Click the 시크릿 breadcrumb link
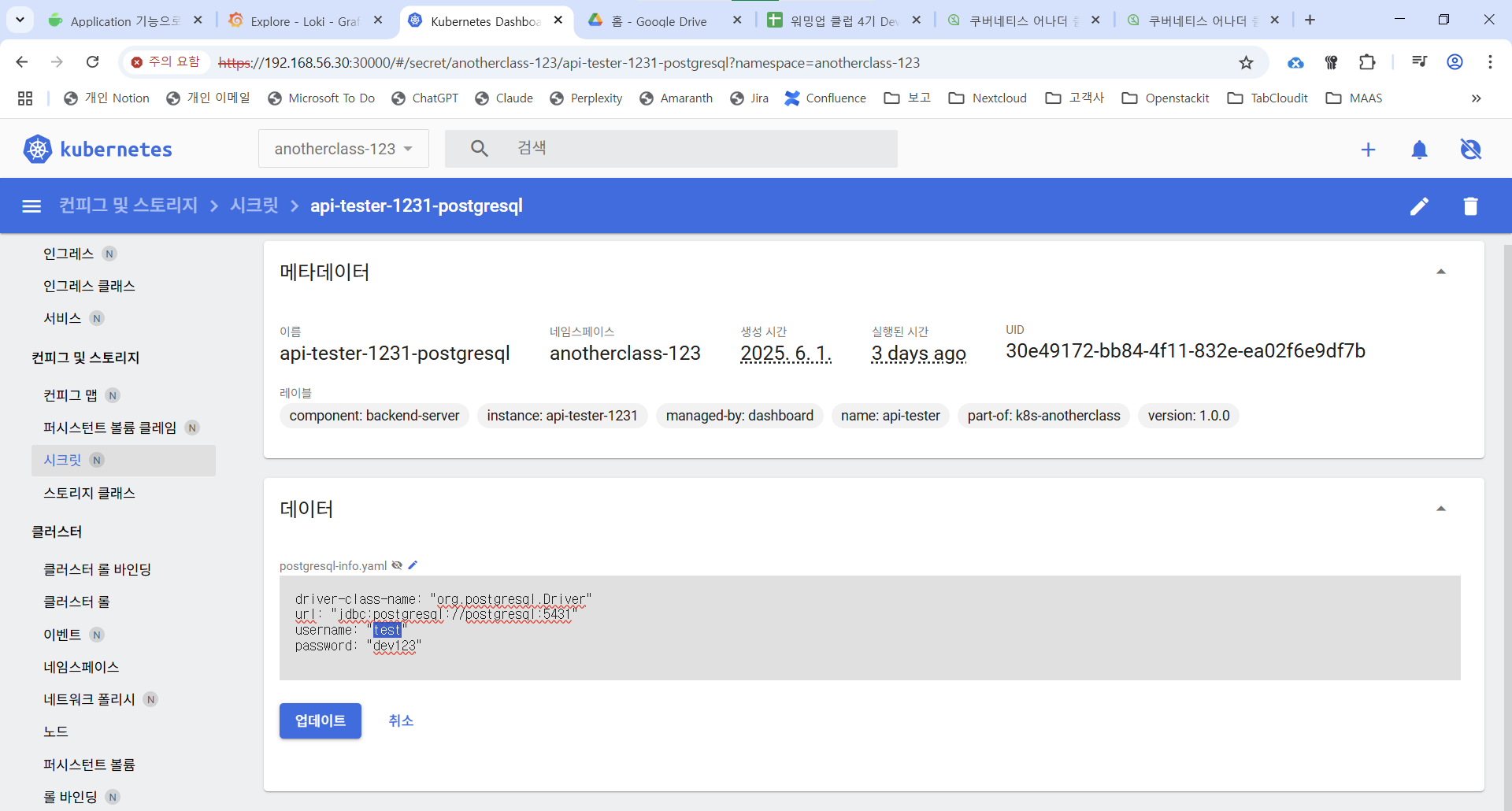1512x811 pixels. (254, 206)
